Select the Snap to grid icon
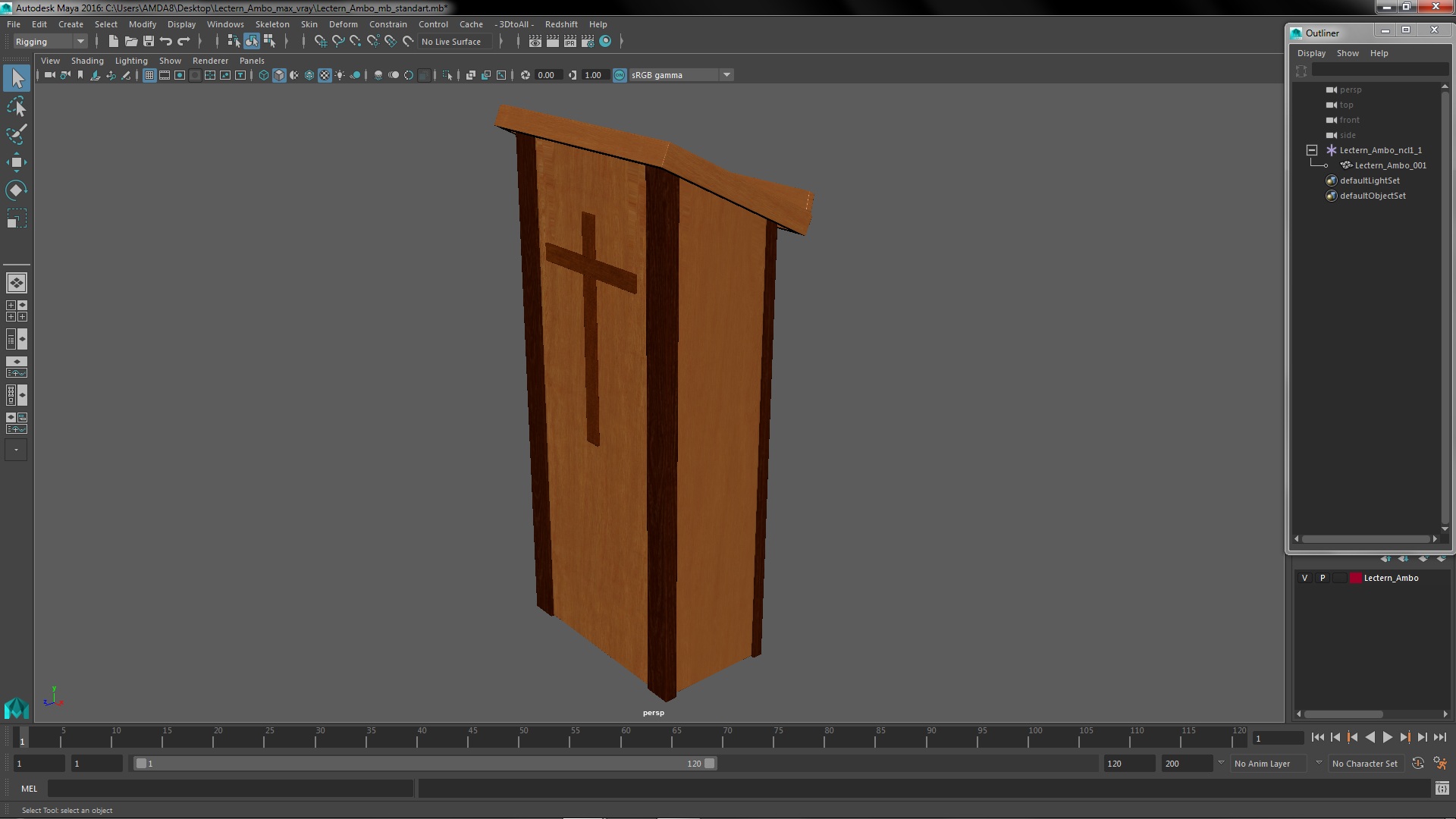The image size is (1456, 819). [x=319, y=41]
